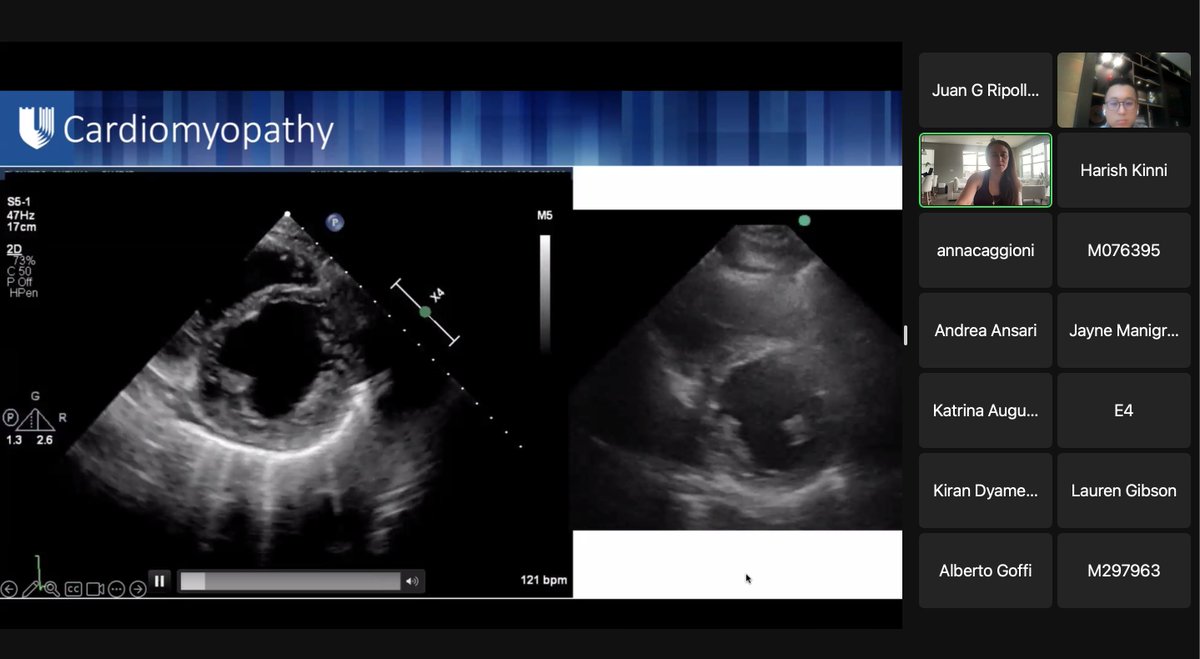
Task: Open more slideshow options ellipsis
Action: pos(116,589)
